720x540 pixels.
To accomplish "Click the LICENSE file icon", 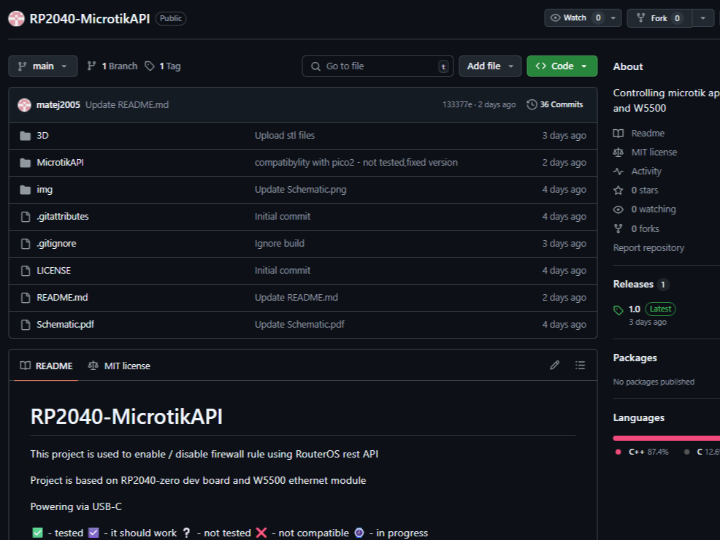I will click(x=26, y=271).
